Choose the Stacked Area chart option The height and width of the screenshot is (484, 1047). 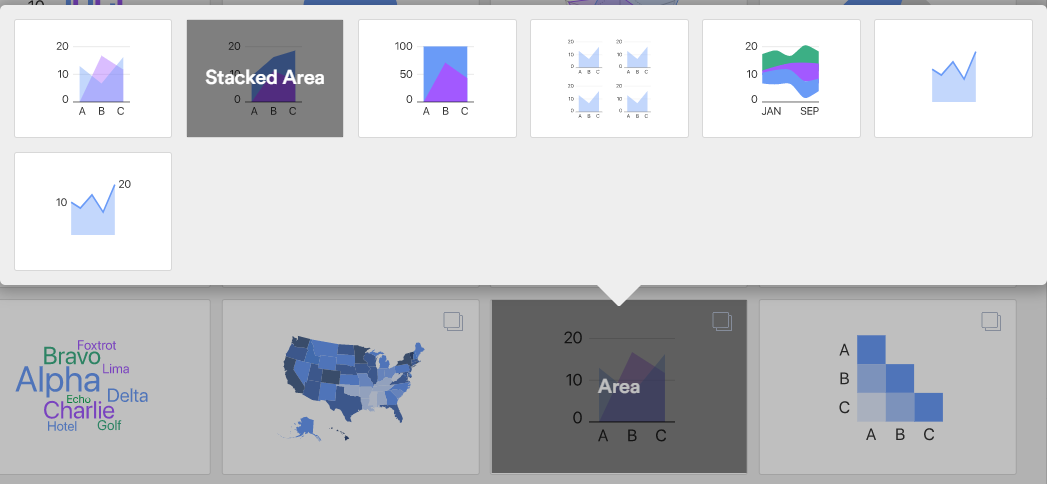tap(265, 78)
